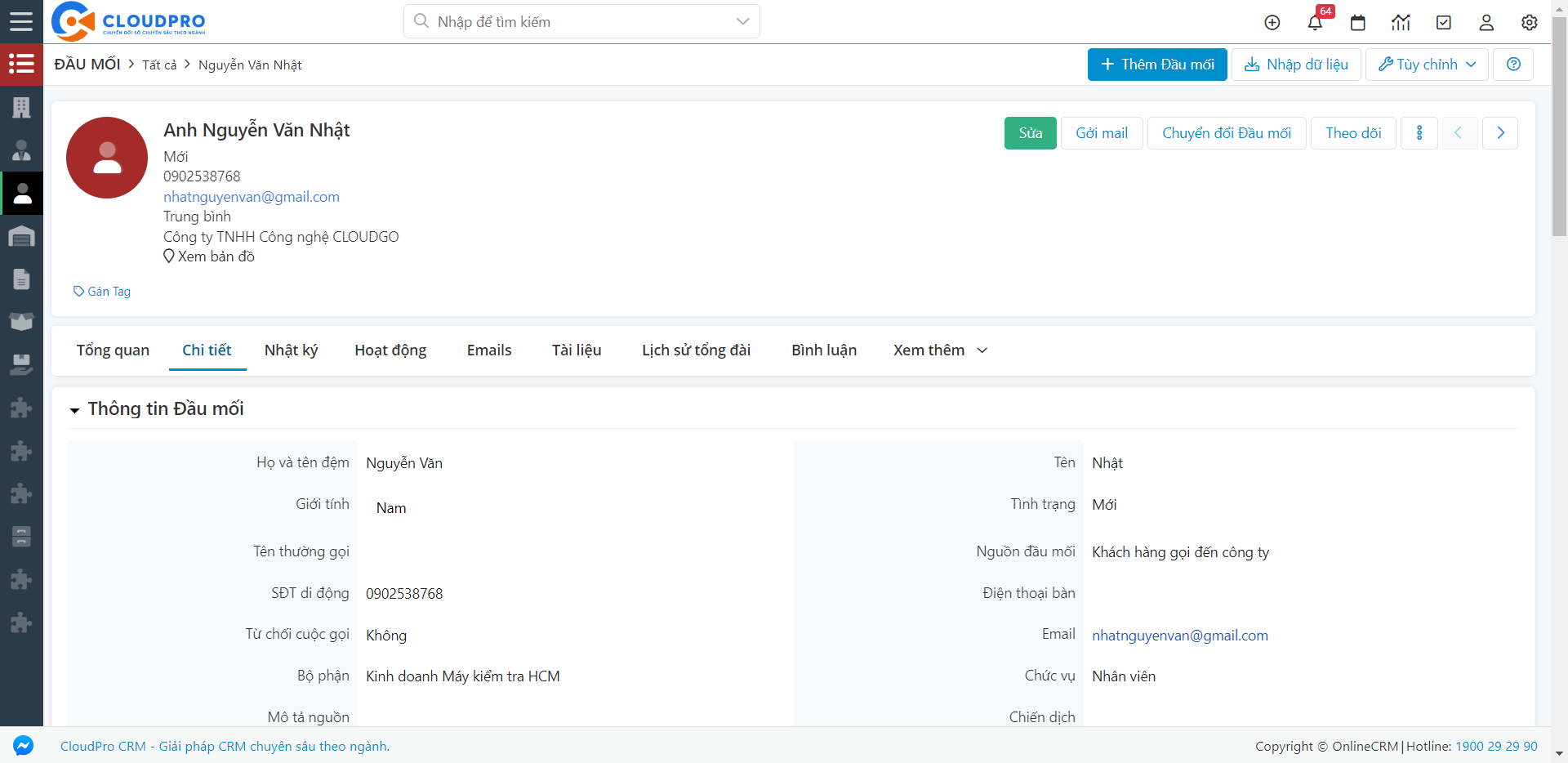
Task: Go to previous lead record arrow
Action: pos(1459,133)
